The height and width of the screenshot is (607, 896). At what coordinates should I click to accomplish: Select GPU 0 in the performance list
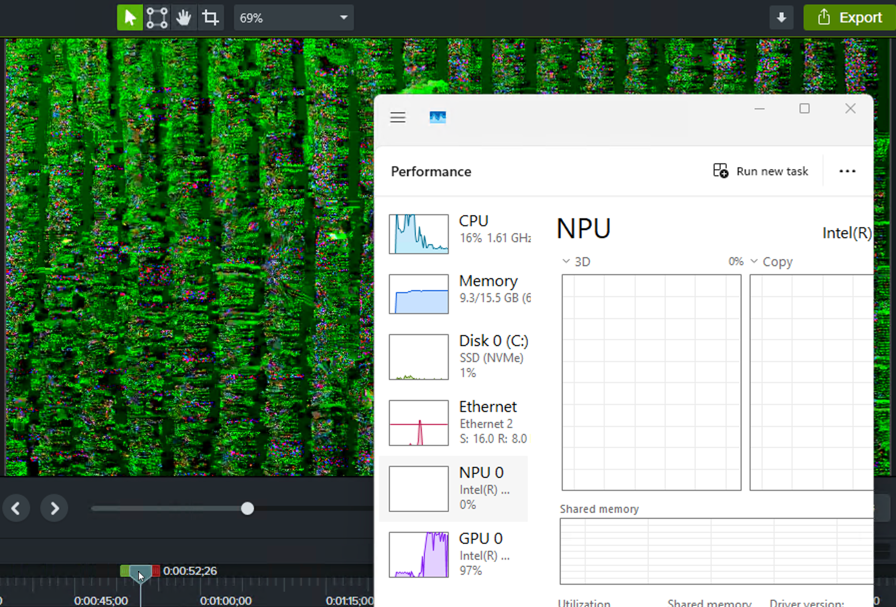(x=457, y=553)
